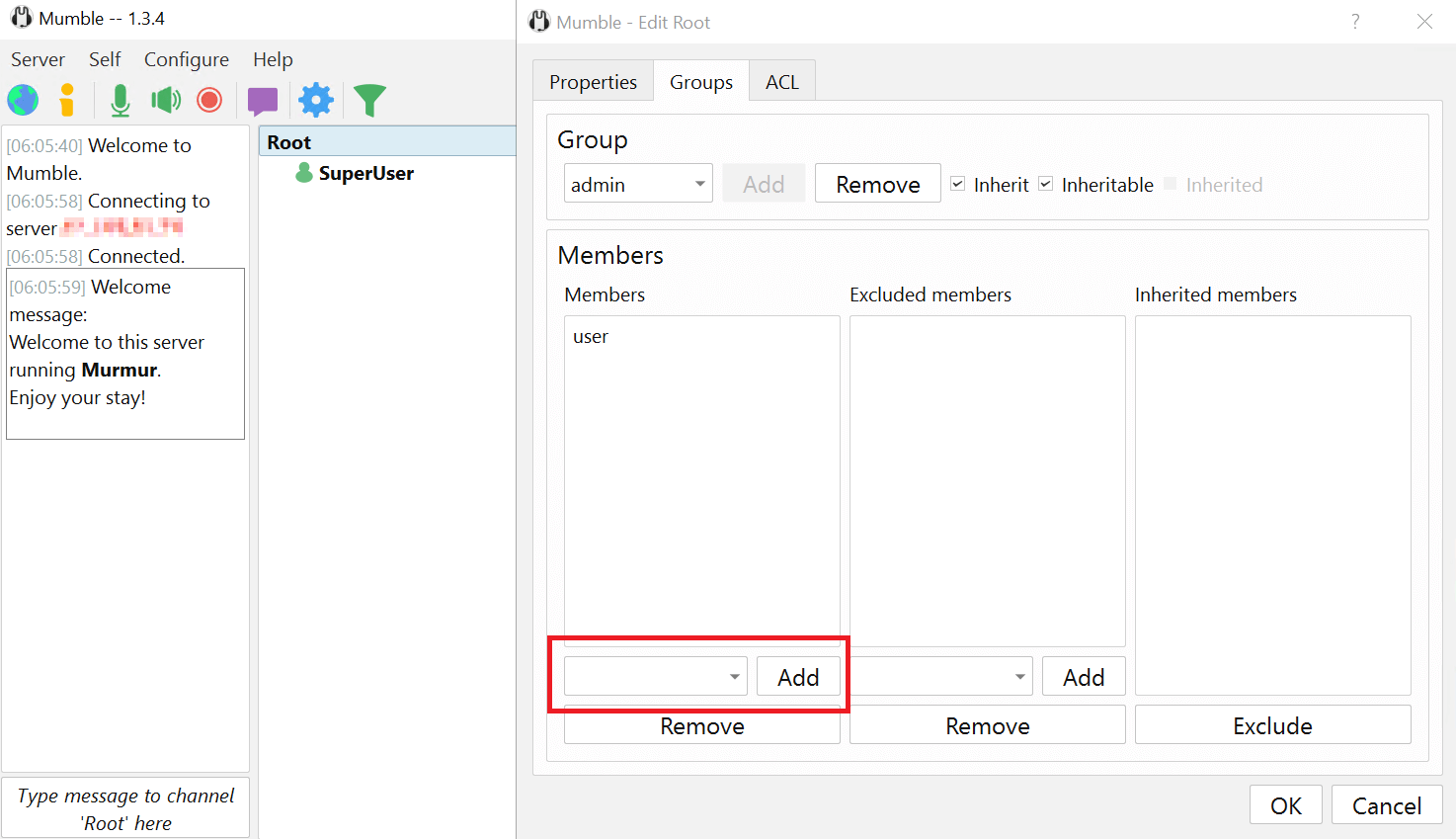The image size is (1456, 839).
Task: Open the Configure menu
Action: coord(187,59)
